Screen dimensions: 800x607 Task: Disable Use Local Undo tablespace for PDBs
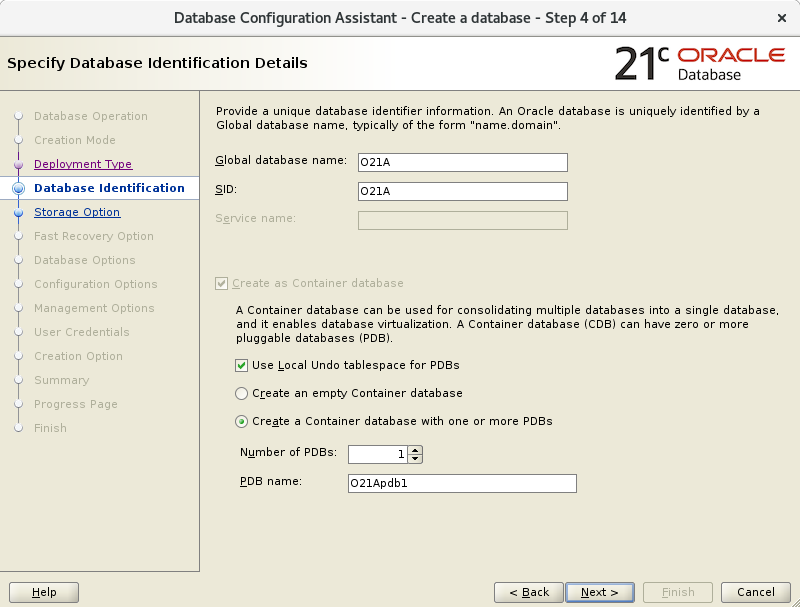241,366
